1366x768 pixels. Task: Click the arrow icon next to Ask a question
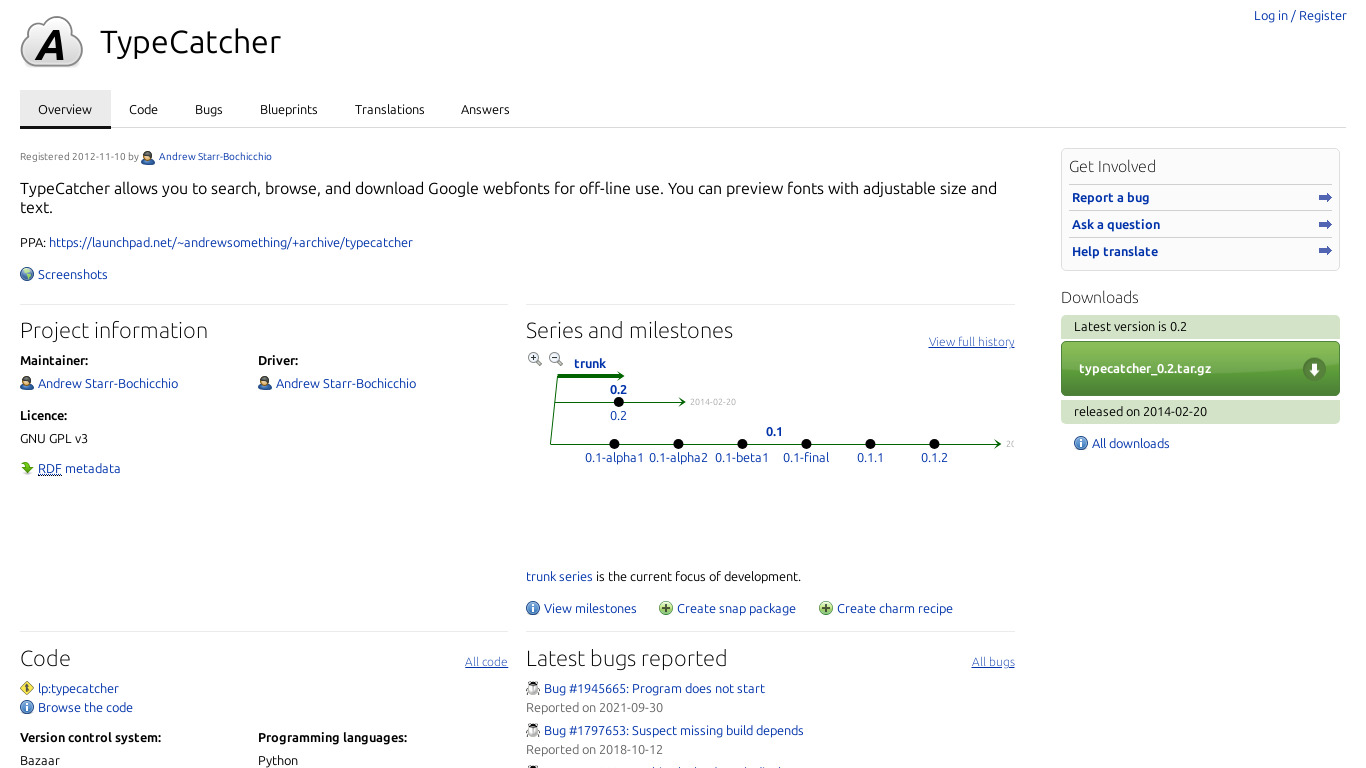1325,225
